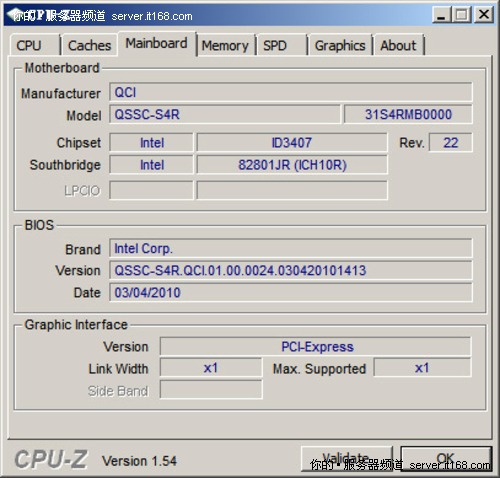Click the Validate button
This screenshot has width=500, height=478.
(x=347, y=458)
